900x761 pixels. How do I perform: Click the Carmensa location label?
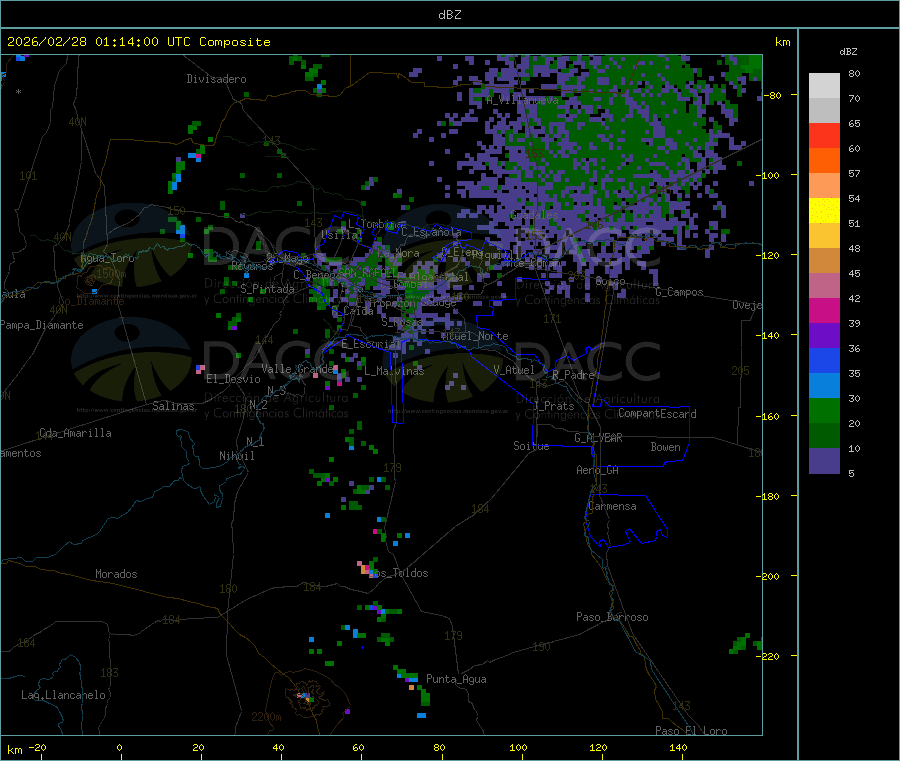[612, 506]
